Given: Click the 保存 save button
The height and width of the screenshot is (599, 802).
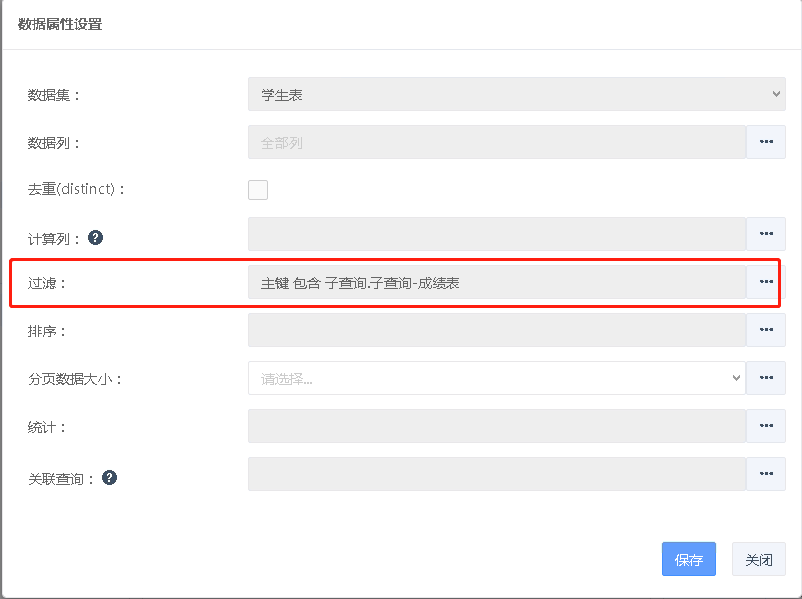Looking at the screenshot, I should pyautogui.click(x=688, y=560).
